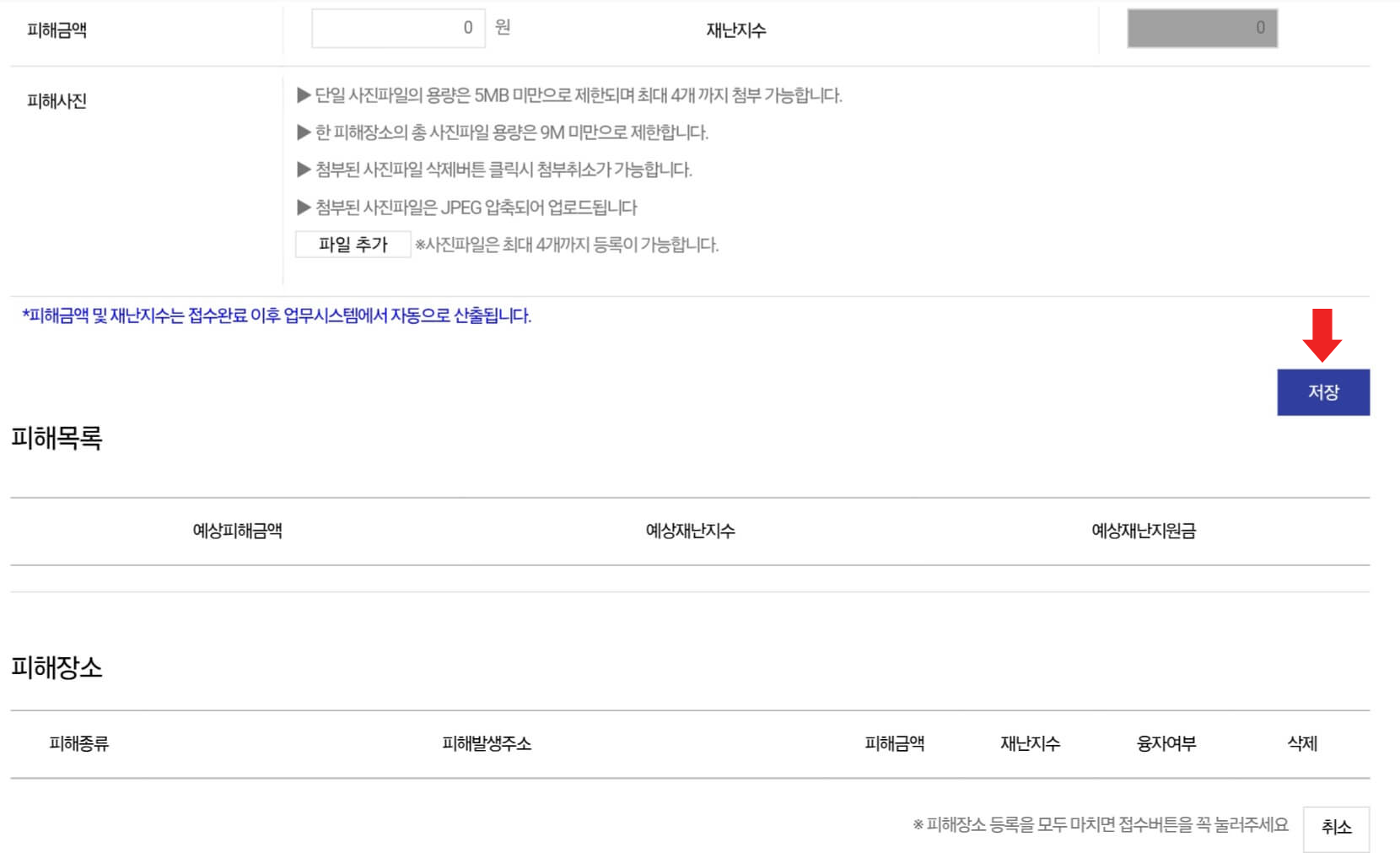
Task: Click the 파일 추가 attach-file button
Action: (x=352, y=245)
